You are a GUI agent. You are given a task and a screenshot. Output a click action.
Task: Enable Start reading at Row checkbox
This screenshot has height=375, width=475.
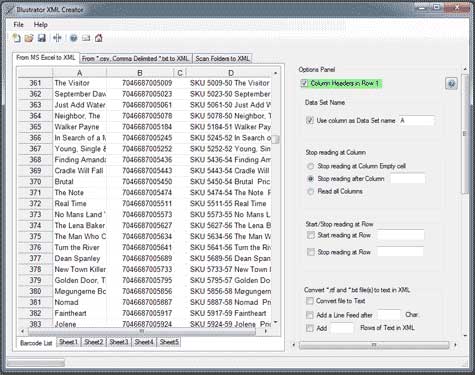(x=311, y=235)
